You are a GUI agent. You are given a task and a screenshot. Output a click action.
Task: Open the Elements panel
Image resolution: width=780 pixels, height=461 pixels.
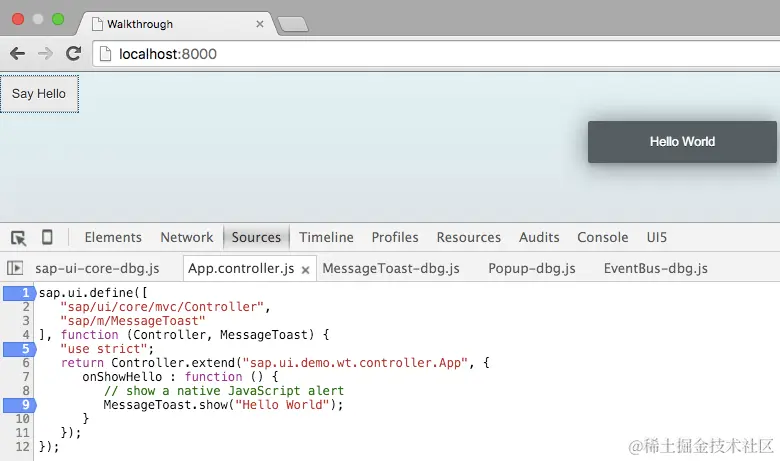click(x=113, y=237)
